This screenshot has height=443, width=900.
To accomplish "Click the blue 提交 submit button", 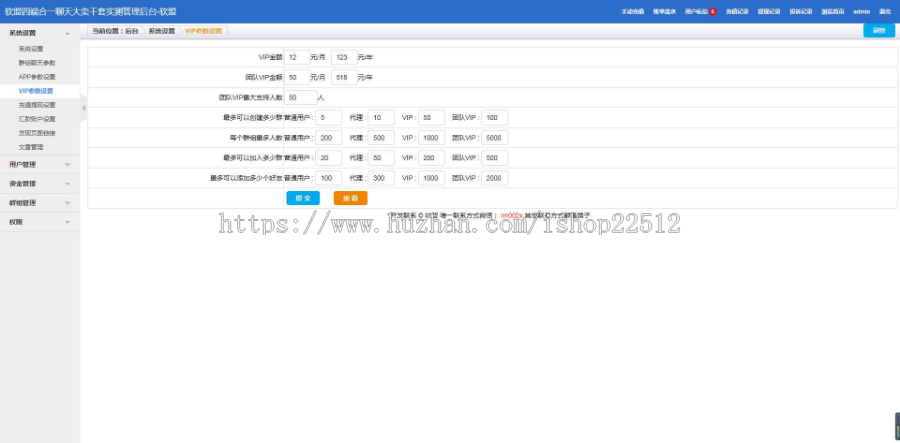I will (303, 198).
